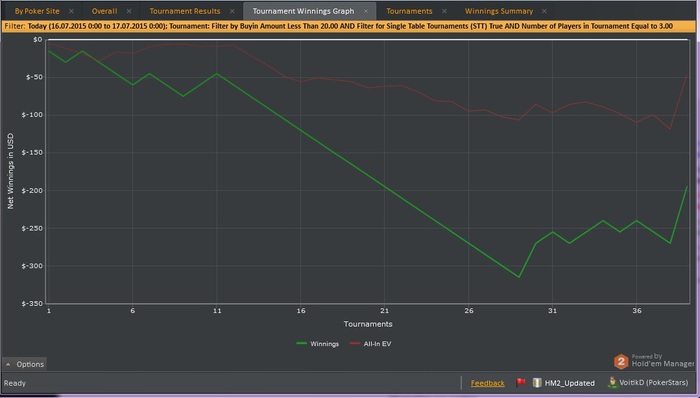Close the Overall tab
This screenshot has width=700, height=398.
pyautogui.click(x=129, y=11)
